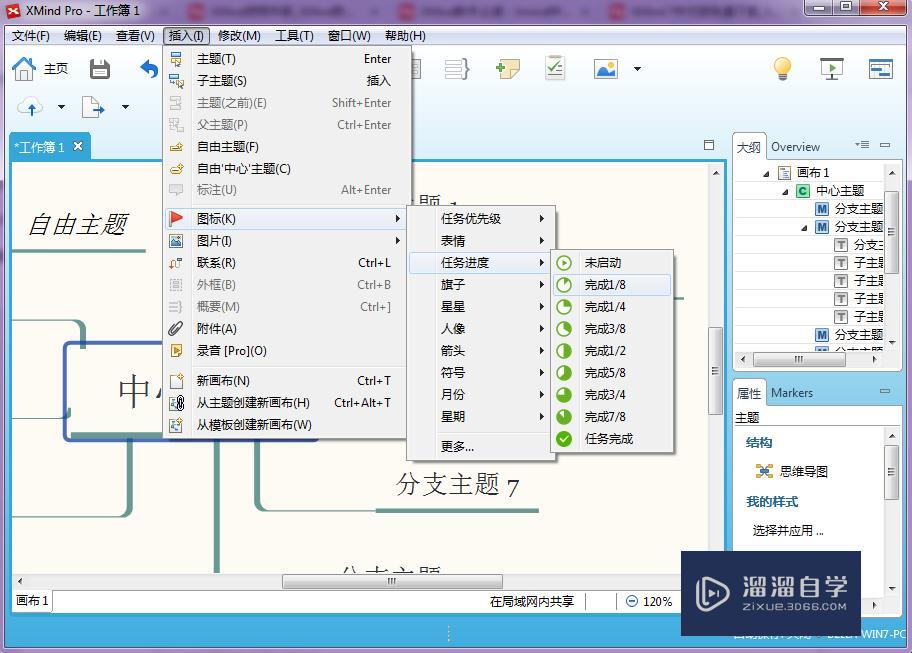Open the 查看(V) menu
912x653 pixels.
coord(135,36)
